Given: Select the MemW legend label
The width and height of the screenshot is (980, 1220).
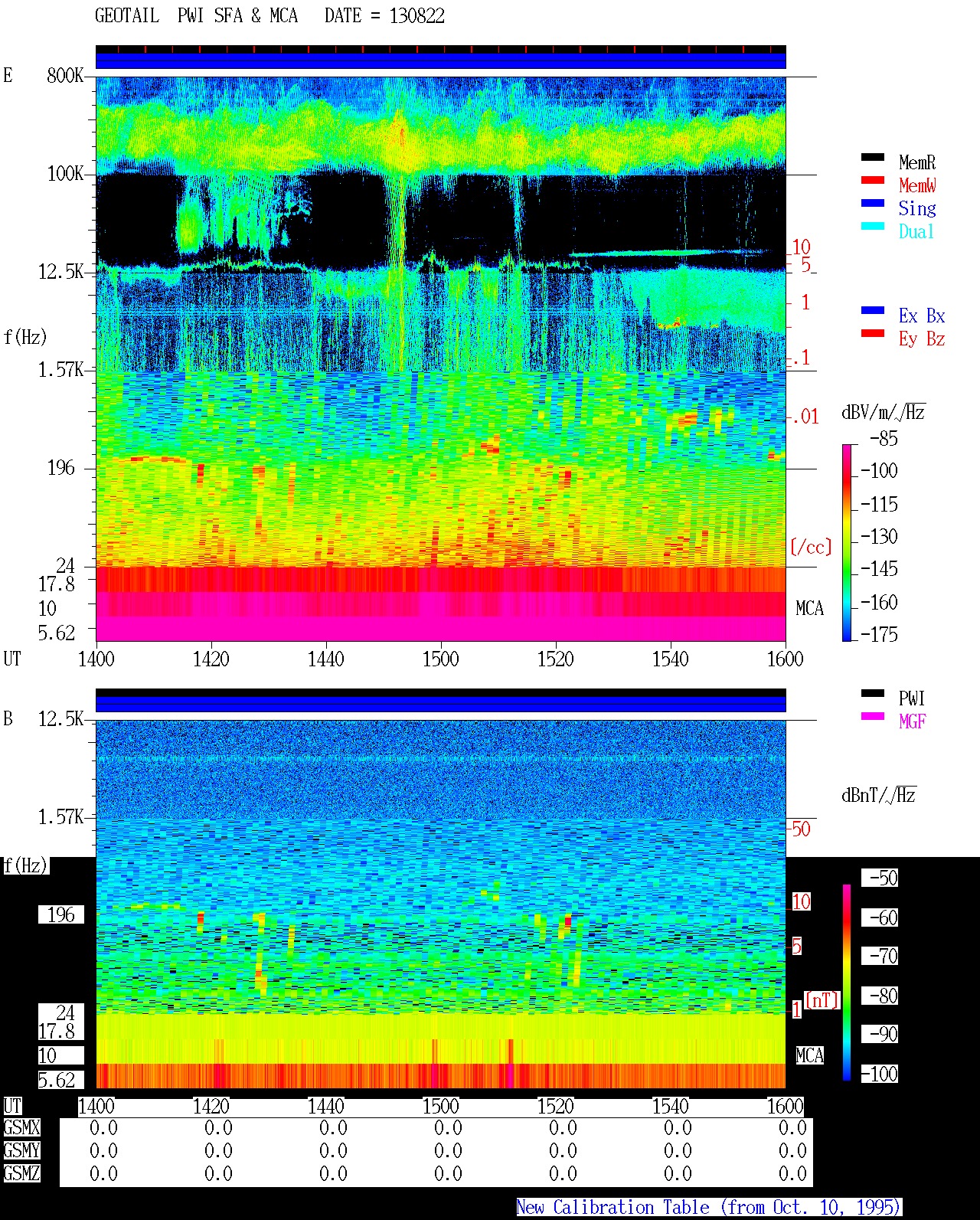Looking at the screenshot, I should pos(917,185).
